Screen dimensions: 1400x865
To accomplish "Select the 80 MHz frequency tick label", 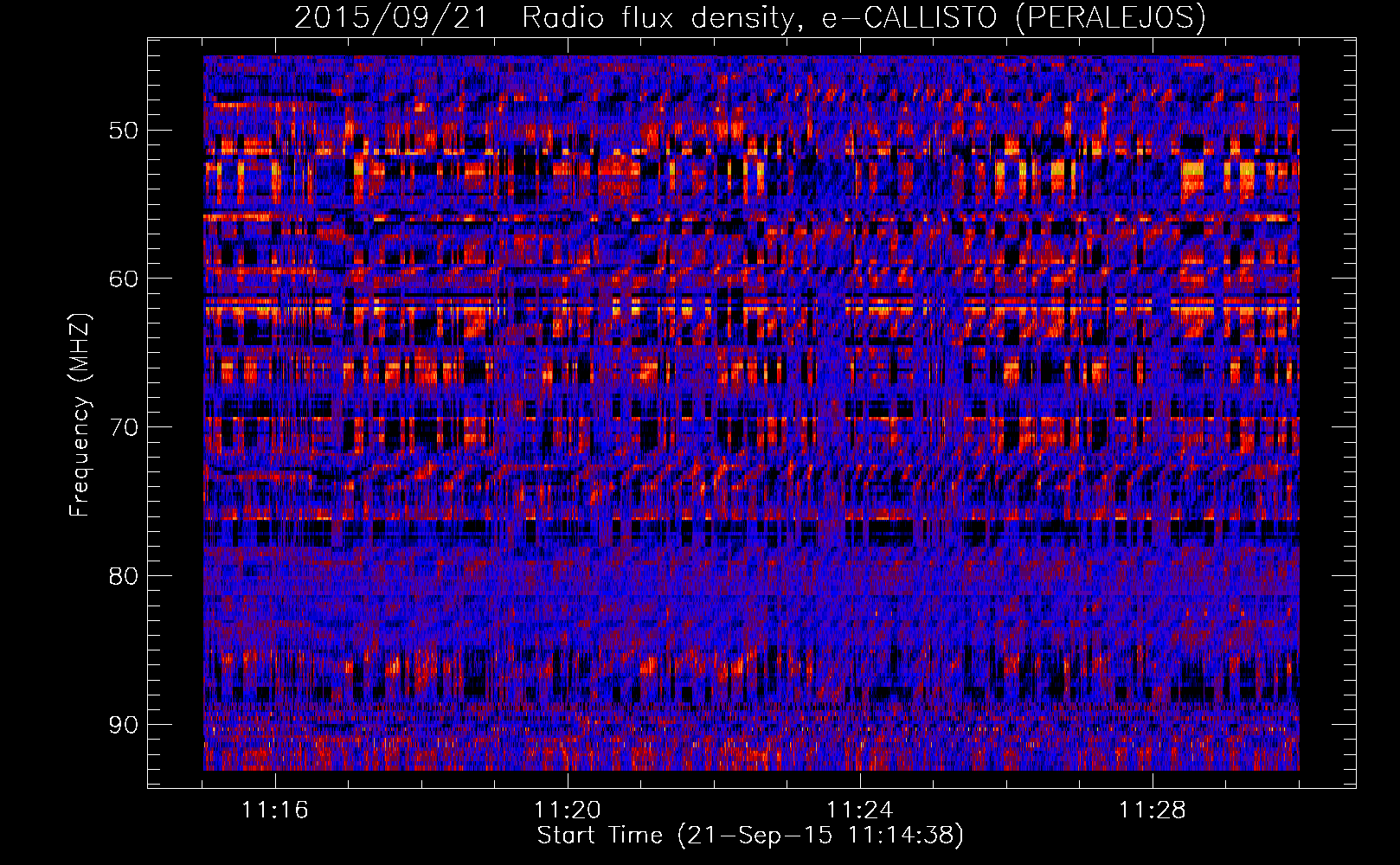I will pos(123,575).
